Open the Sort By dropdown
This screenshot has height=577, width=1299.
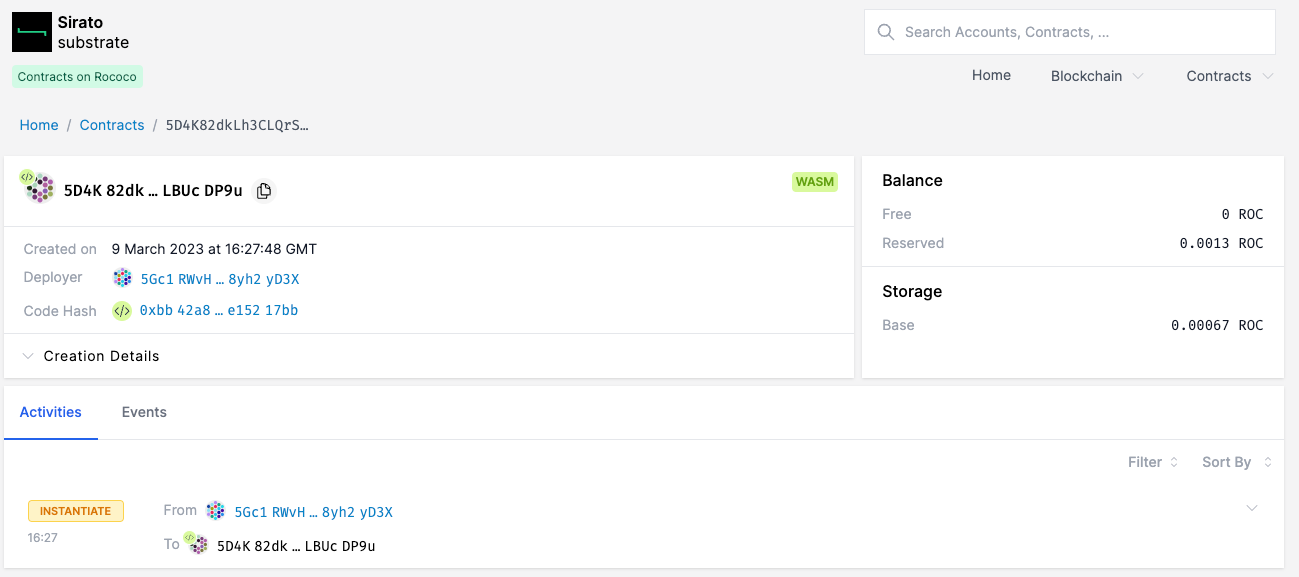tap(1236, 462)
